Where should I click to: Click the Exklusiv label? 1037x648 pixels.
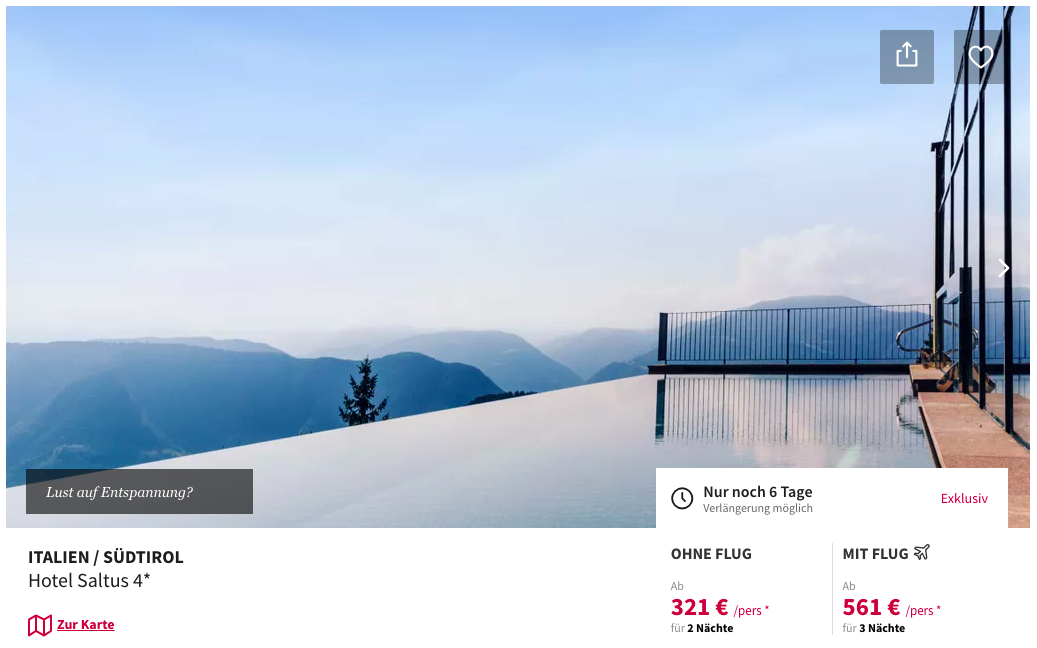(x=964, y=499)
